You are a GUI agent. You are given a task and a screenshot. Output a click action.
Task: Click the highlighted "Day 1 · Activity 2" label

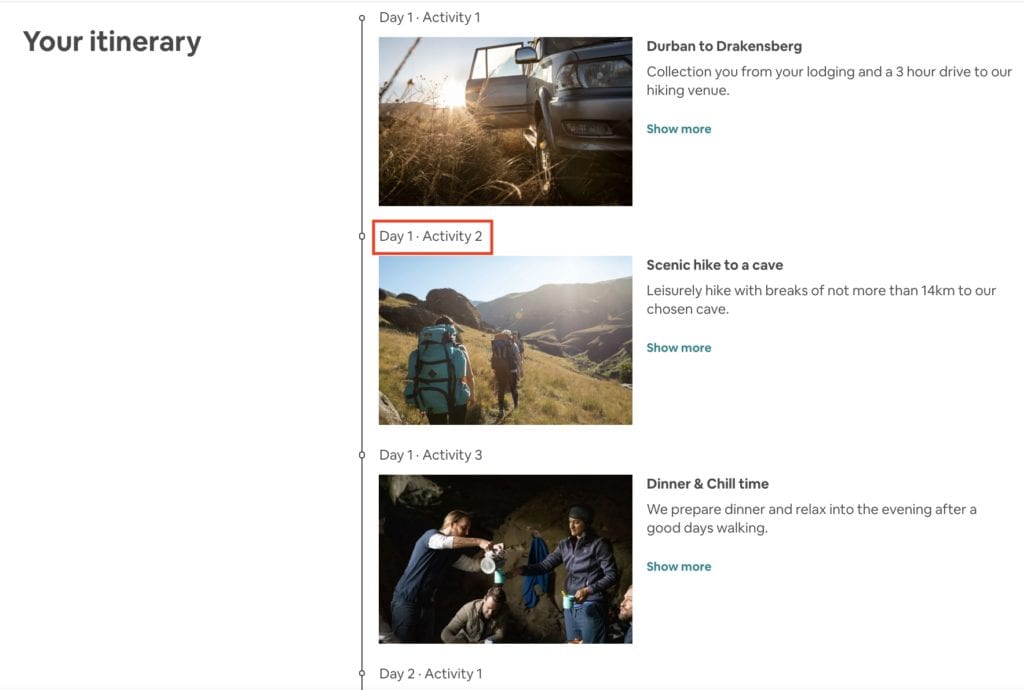pyautogui.click(x=432, y=236)
